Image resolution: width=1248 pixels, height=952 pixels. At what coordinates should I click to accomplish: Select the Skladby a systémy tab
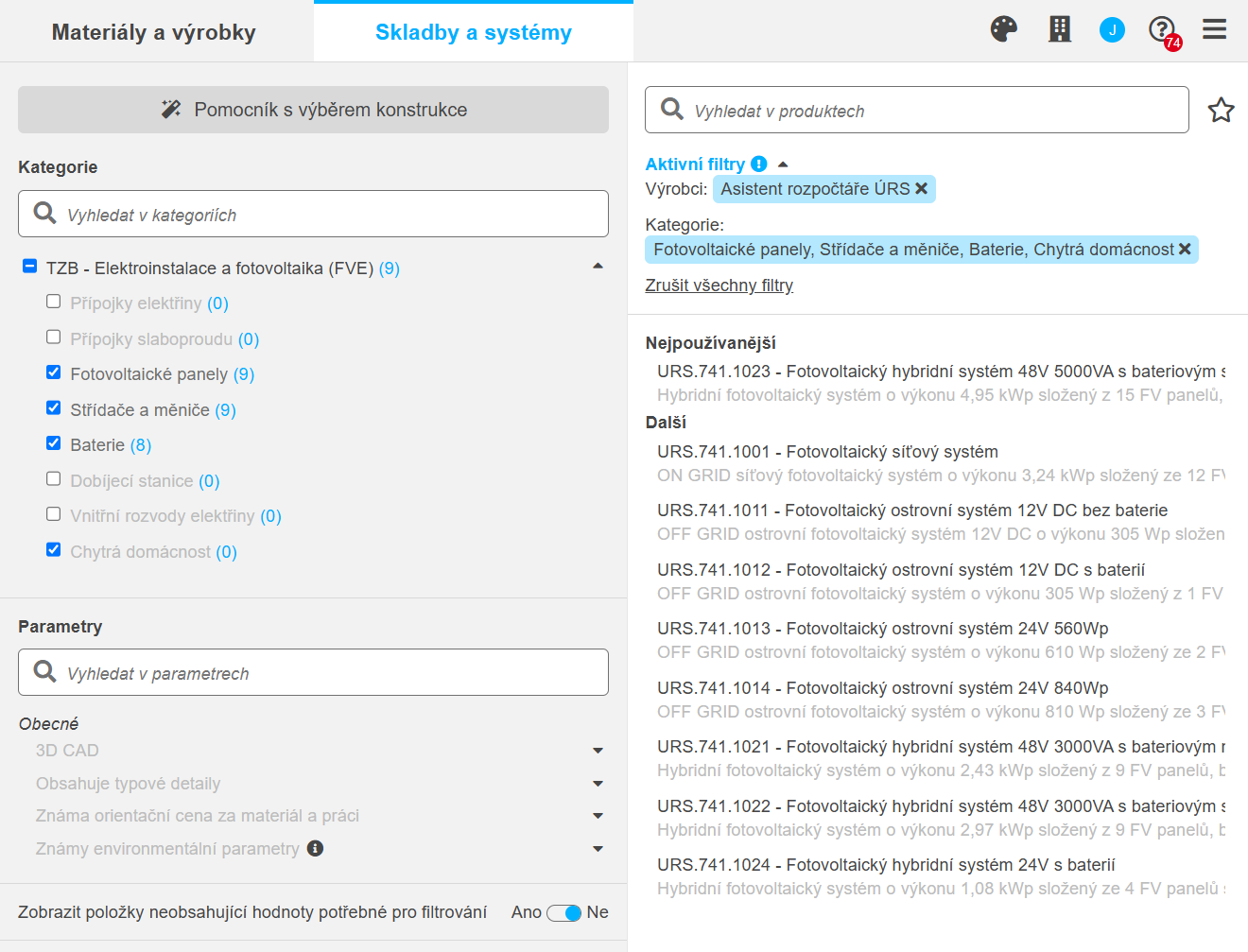click(x=473, y=32)
